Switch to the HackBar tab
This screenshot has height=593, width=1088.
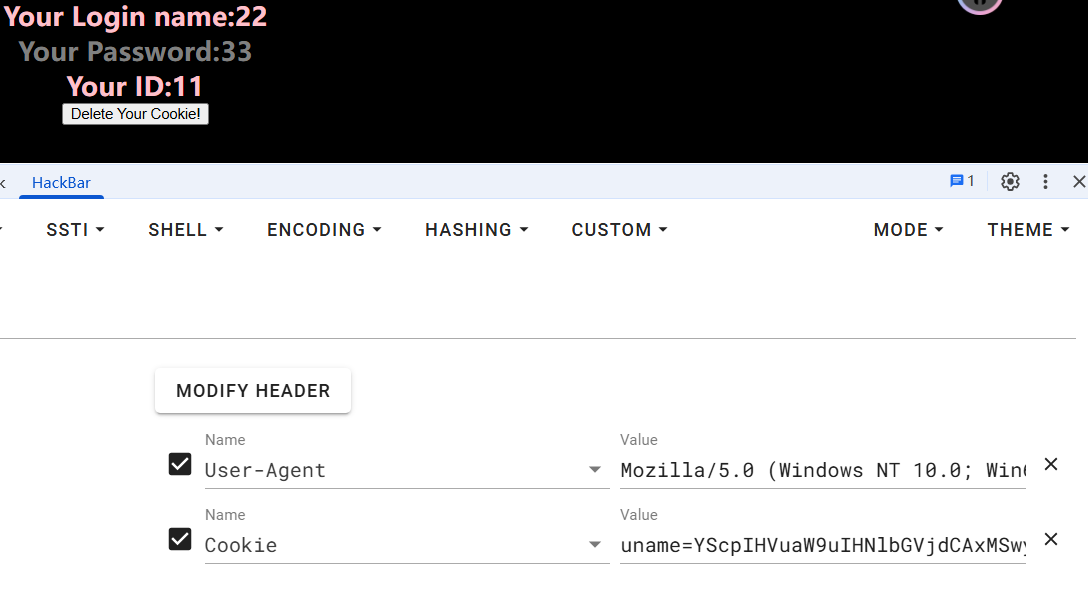[61, 182]
